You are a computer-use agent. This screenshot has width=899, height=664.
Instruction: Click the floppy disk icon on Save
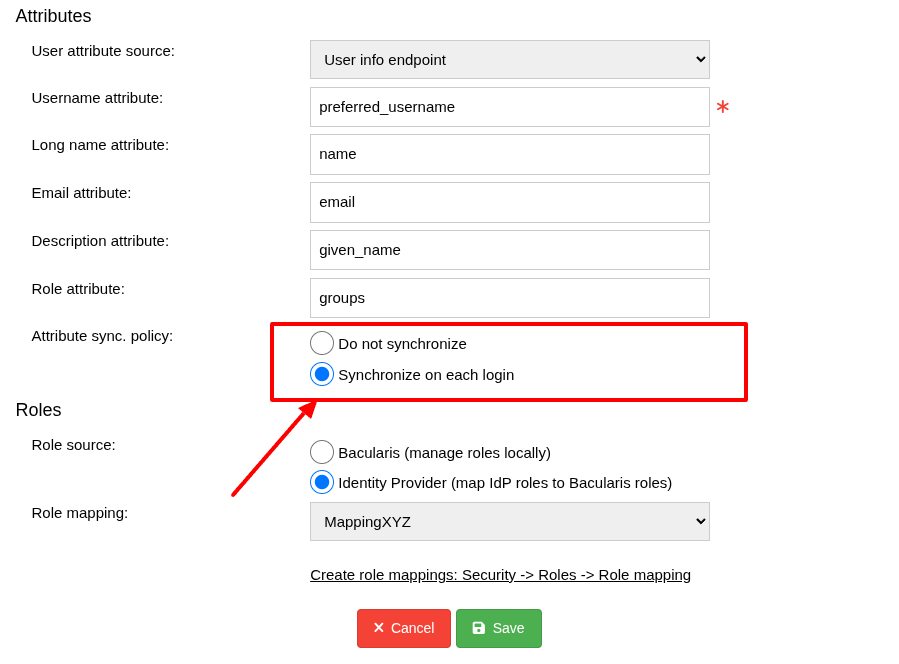pyautogui.click(x=479, y=628)
